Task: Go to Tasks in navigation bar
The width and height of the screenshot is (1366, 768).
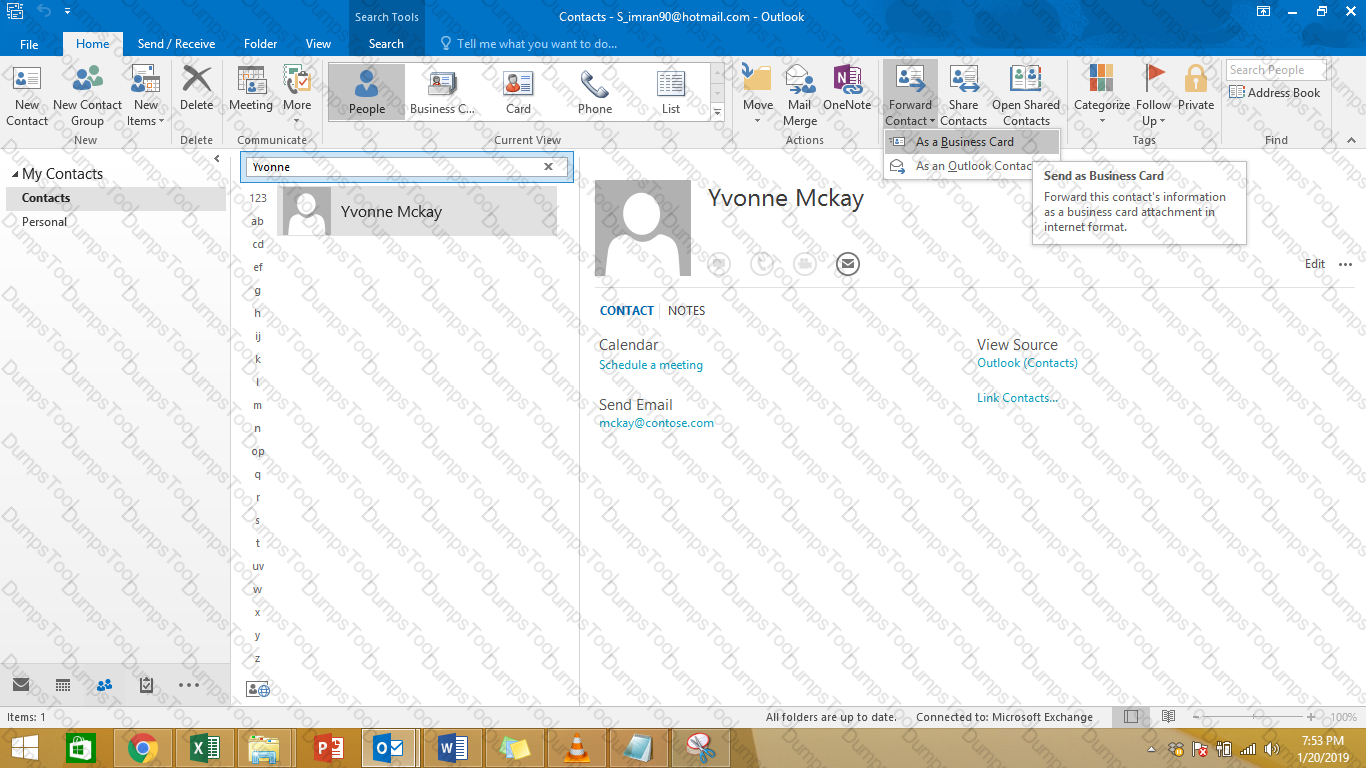Action: tap(146, 685)
